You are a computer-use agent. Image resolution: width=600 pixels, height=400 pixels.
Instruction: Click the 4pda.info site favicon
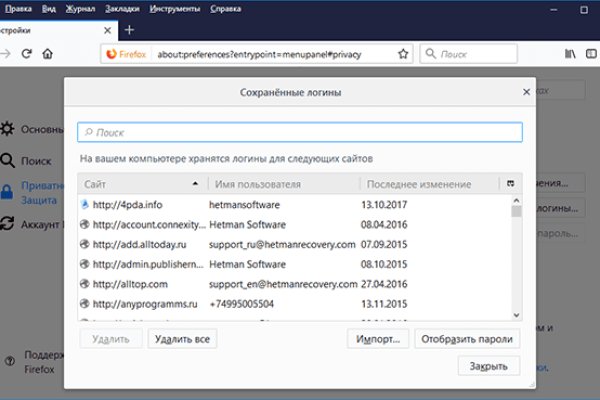[x=85, y=203]
